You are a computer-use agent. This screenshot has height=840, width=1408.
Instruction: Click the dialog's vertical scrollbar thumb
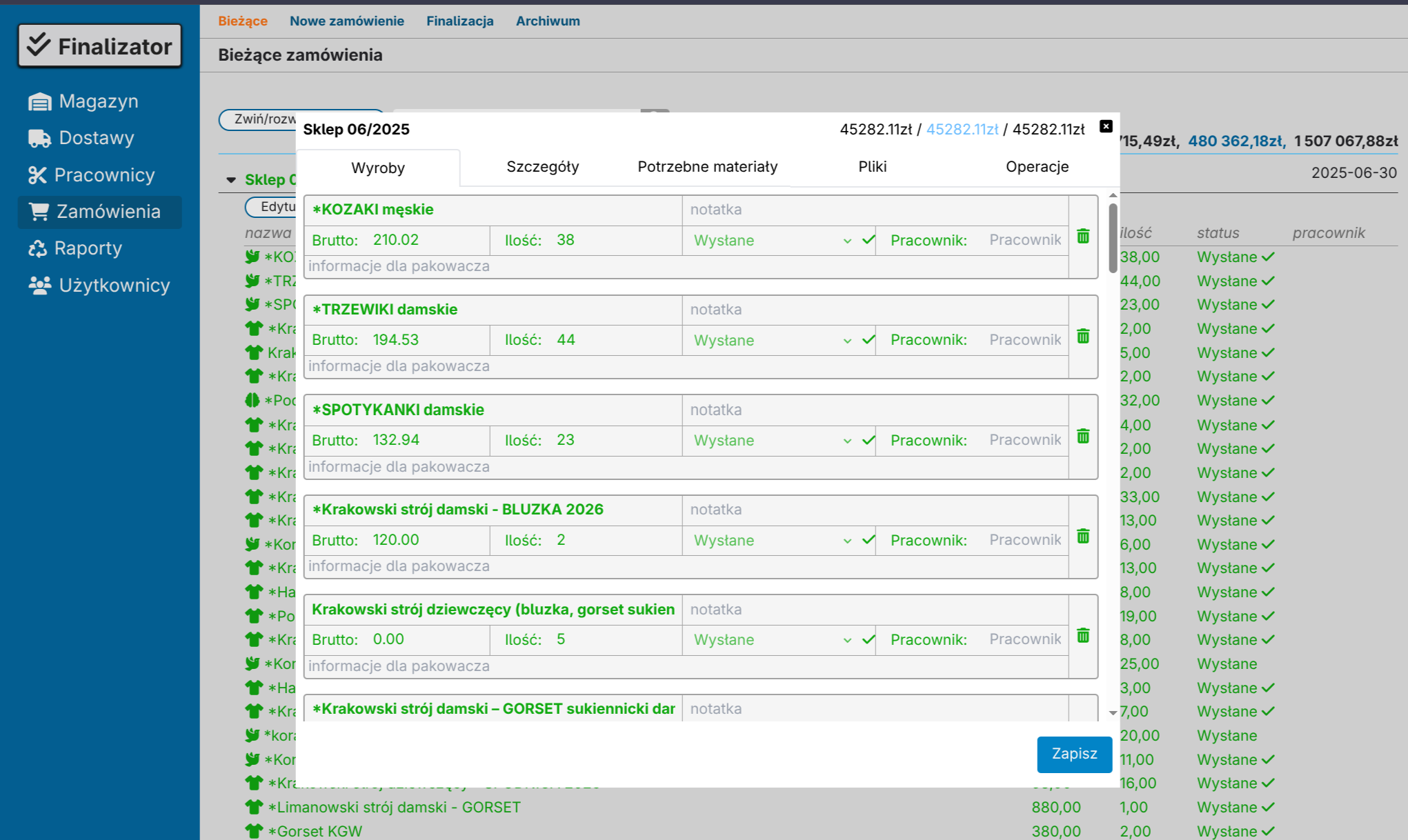click(x=1113, y=237)
